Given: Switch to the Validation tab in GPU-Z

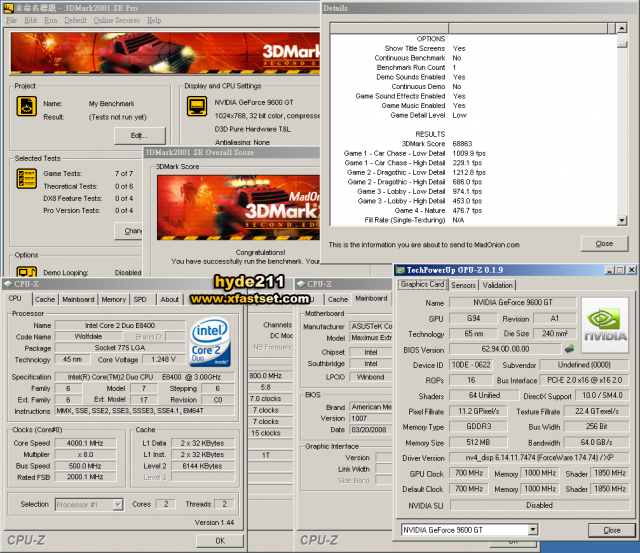Looking at the screenshot, I should 497,285.
